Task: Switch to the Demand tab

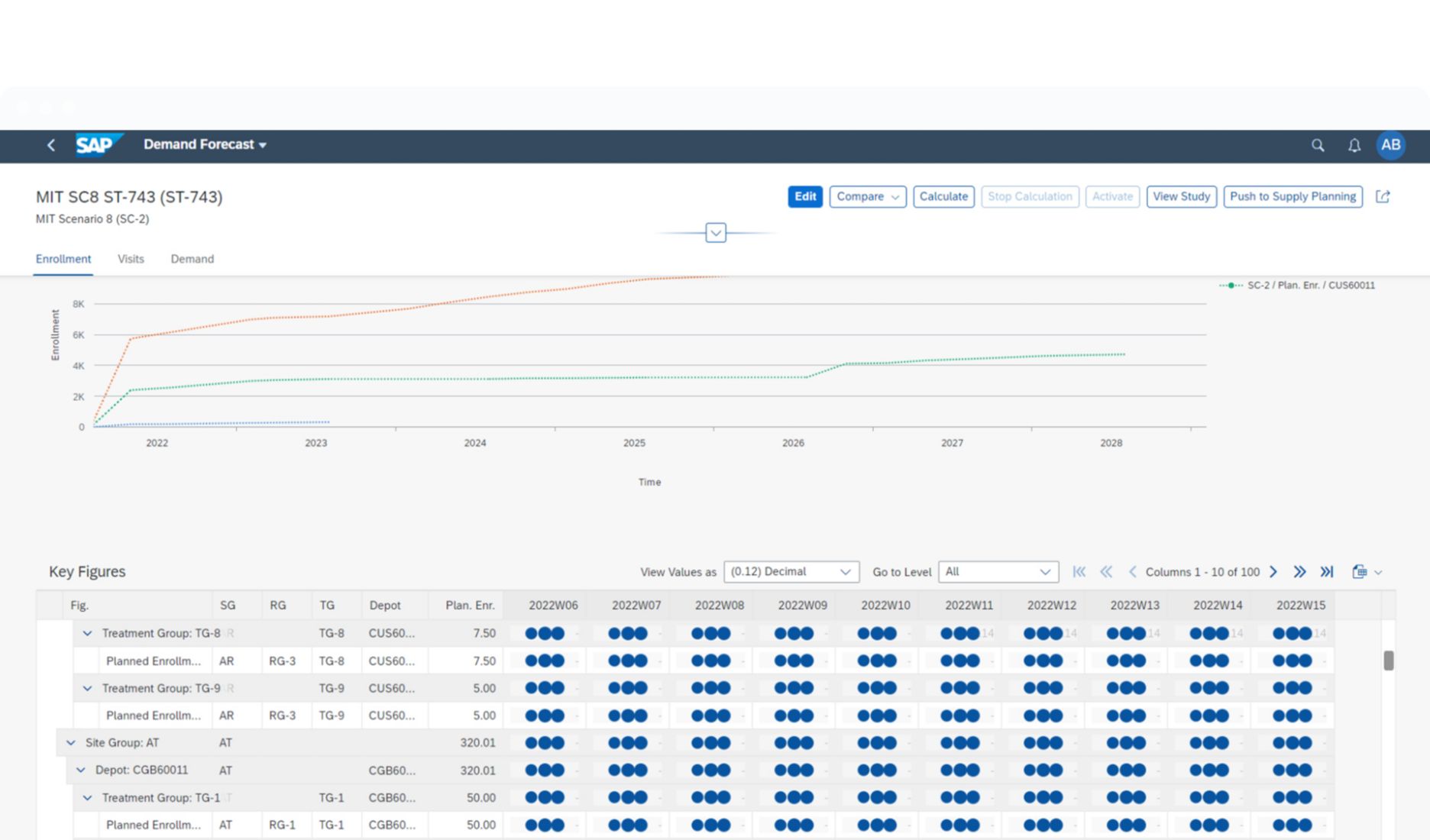Action: pyautogui.click(x=192, y=259)
